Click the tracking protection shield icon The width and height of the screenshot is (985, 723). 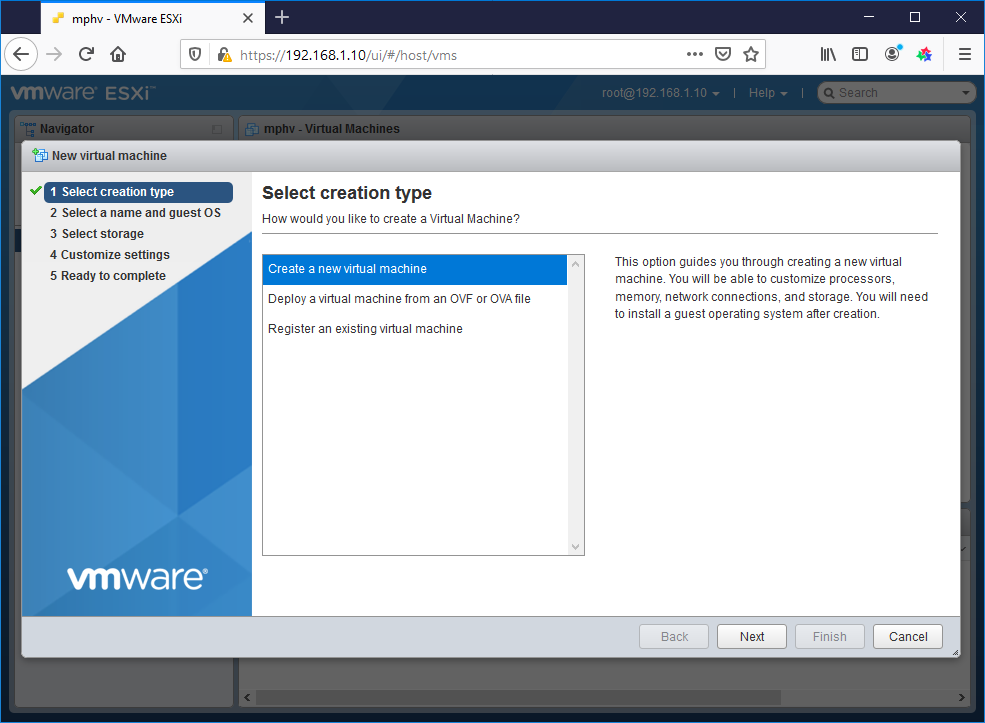tap(194, 54)
